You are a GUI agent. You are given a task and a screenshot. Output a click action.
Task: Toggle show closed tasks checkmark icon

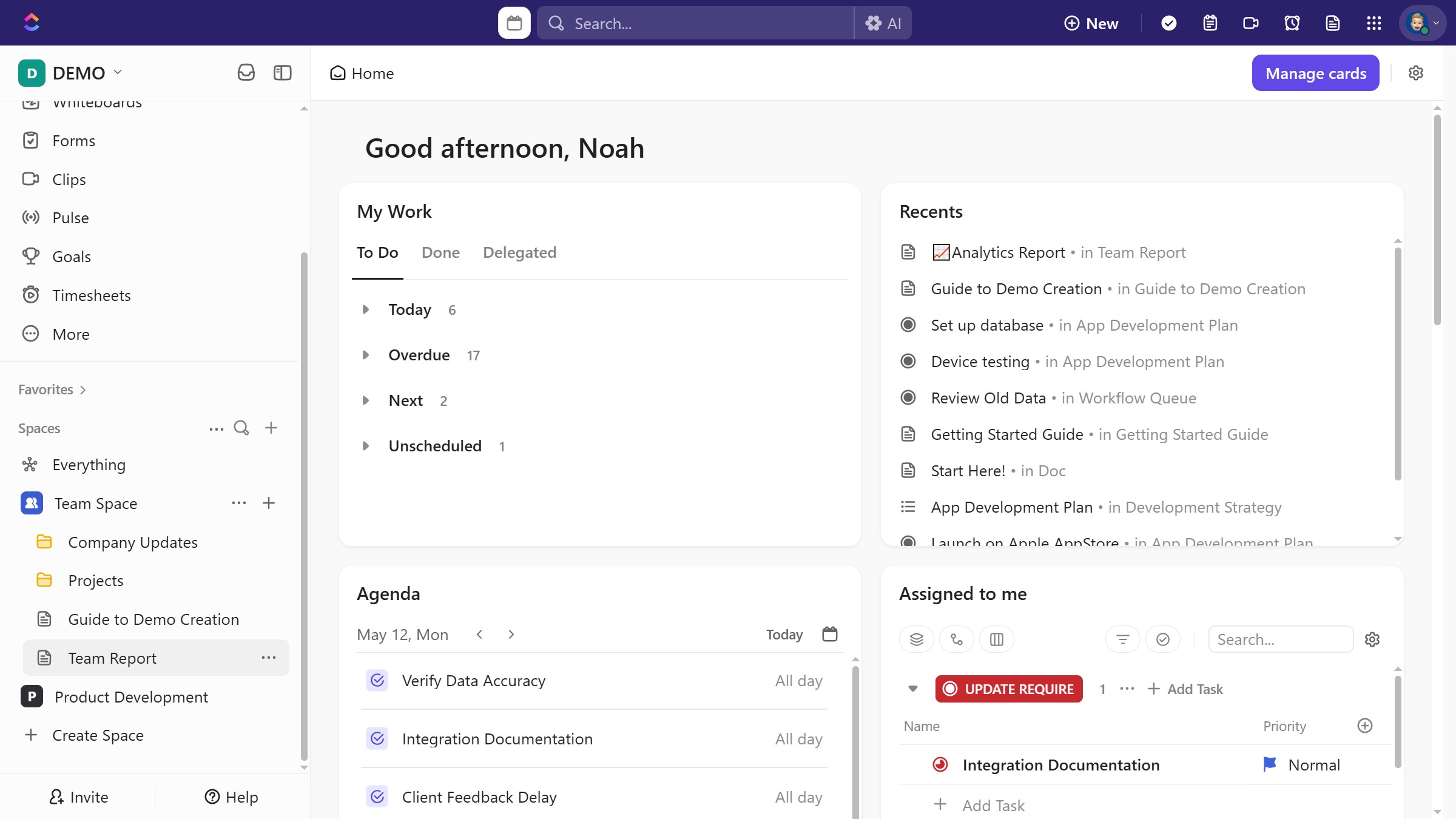coord(1162,639)
